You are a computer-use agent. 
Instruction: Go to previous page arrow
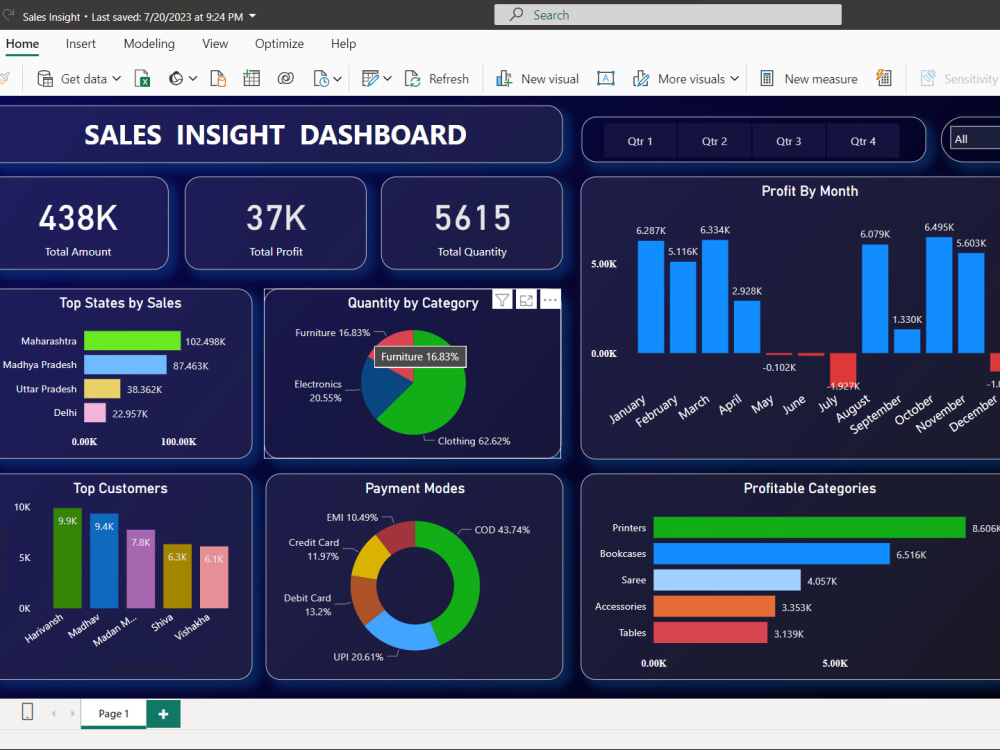click(x=54, y=713)
